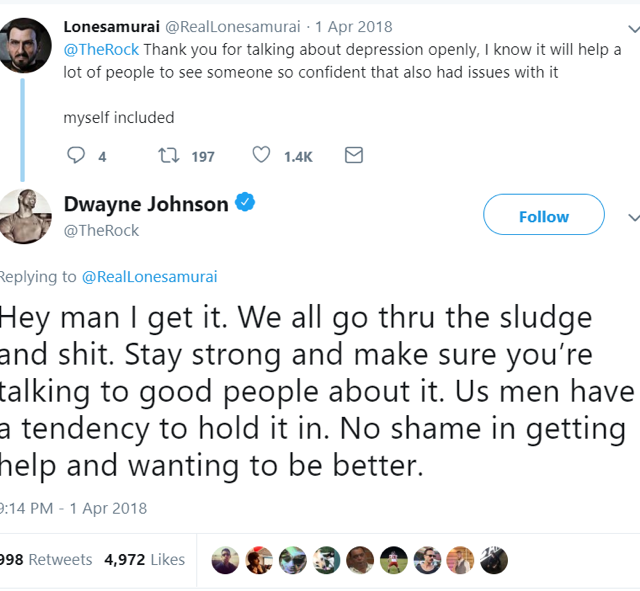Follow Dwayne Johnson
The height and width of the screenshot is (591, 640).
coord(543,216)
